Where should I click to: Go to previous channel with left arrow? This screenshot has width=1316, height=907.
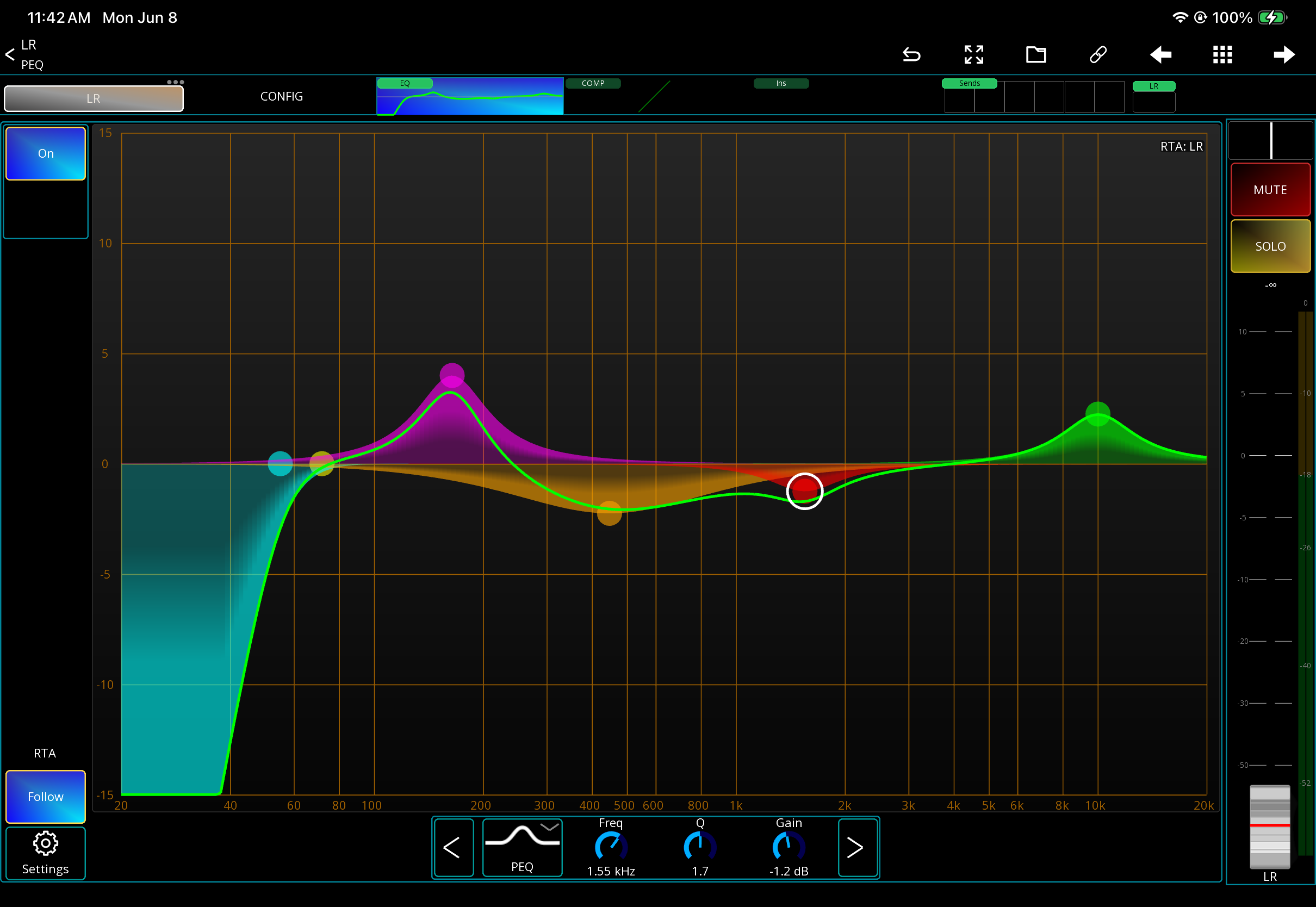tap(1160, 54)
